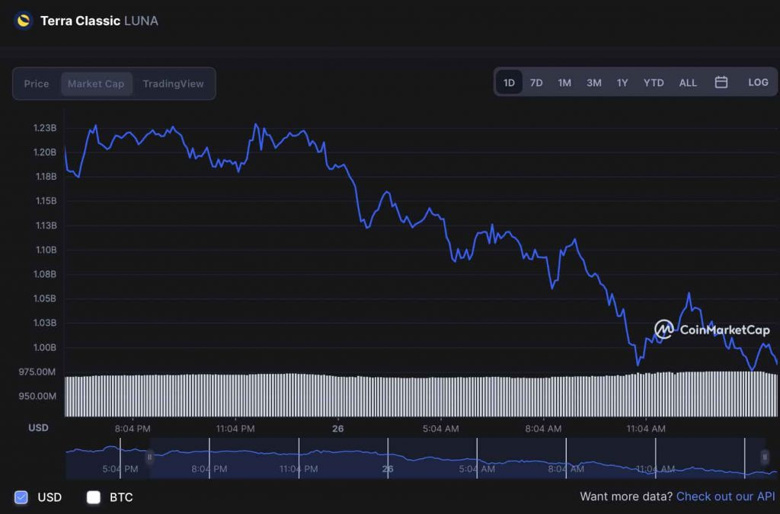Enable the BTC currency checkbox
The width and height of the screenshot is (780, 514).
[94, 497]
